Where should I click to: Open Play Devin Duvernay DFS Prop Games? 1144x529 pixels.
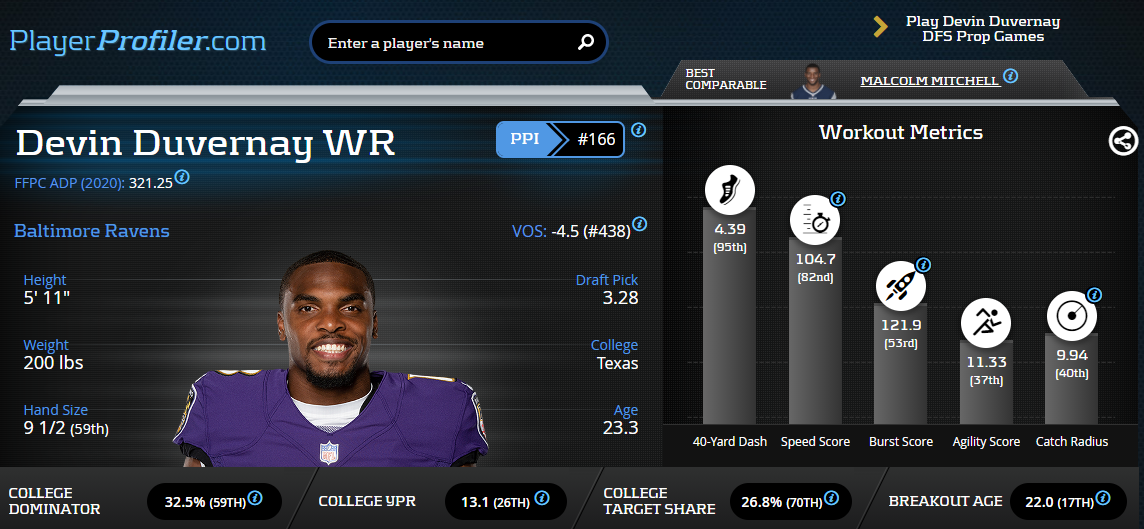point(982,28)
